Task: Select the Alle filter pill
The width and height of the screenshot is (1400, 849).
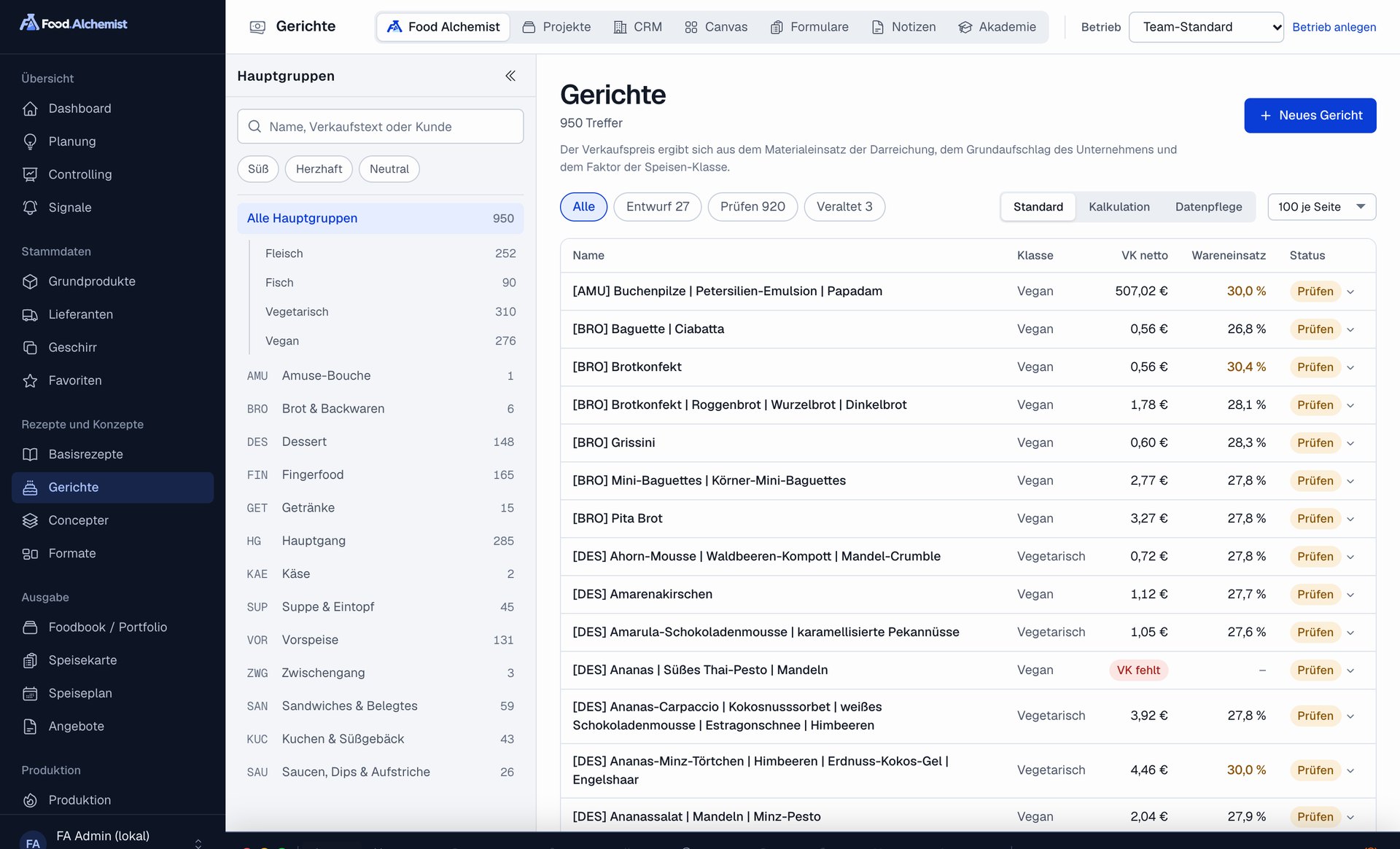Action: click(x=583, y=207)
